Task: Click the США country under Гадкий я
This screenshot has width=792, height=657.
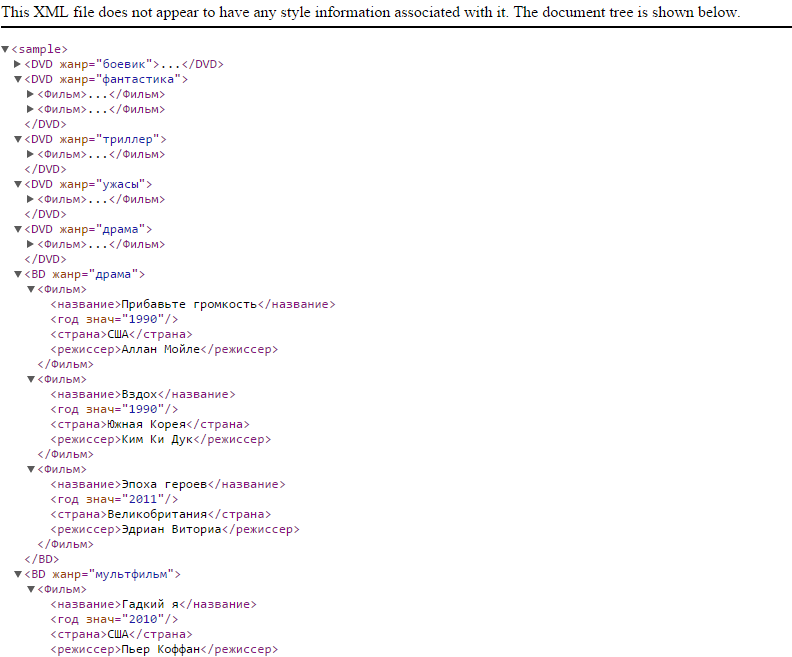Action: [118, 634]
